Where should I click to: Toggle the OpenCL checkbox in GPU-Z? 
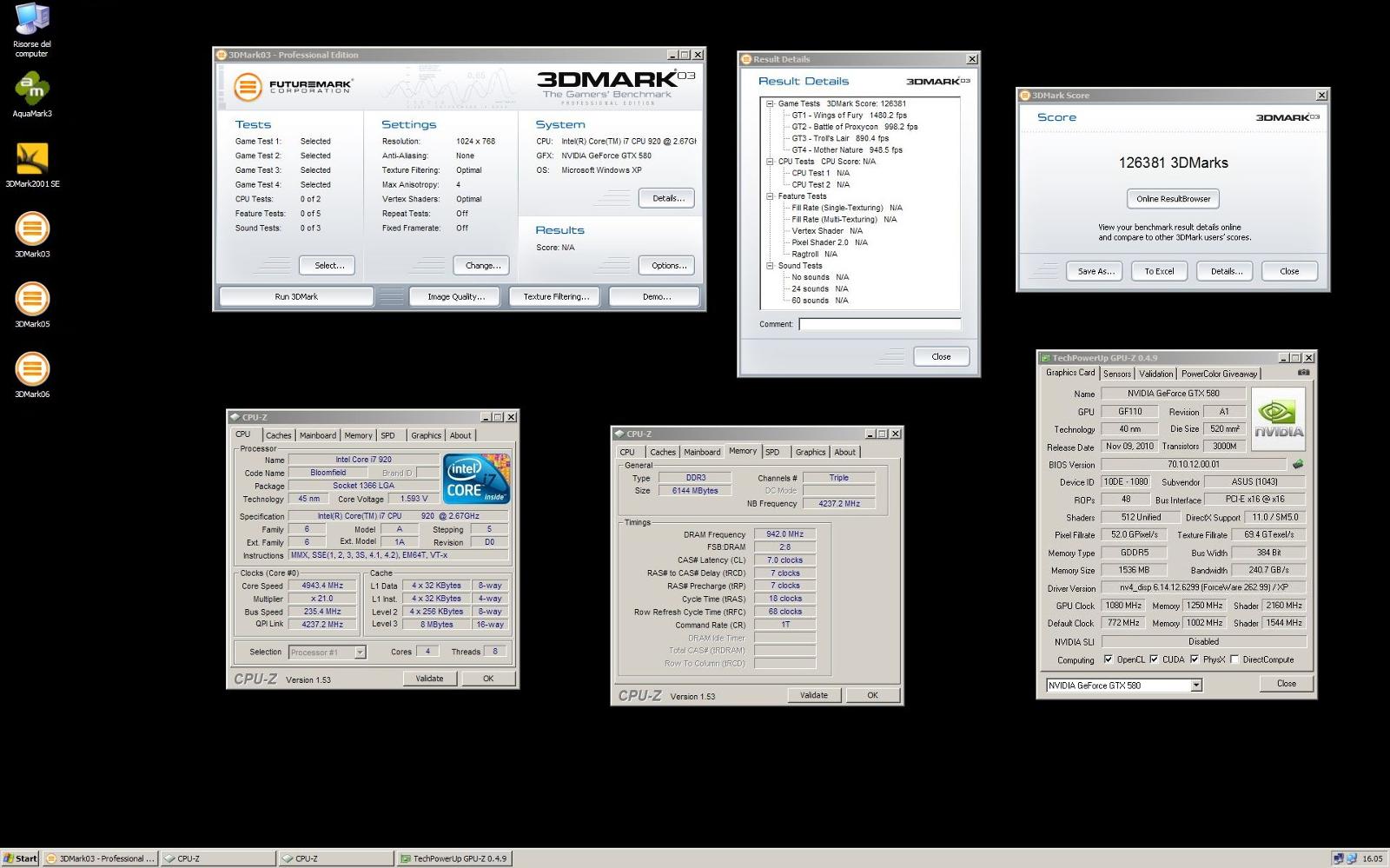tap(1108, 659)
